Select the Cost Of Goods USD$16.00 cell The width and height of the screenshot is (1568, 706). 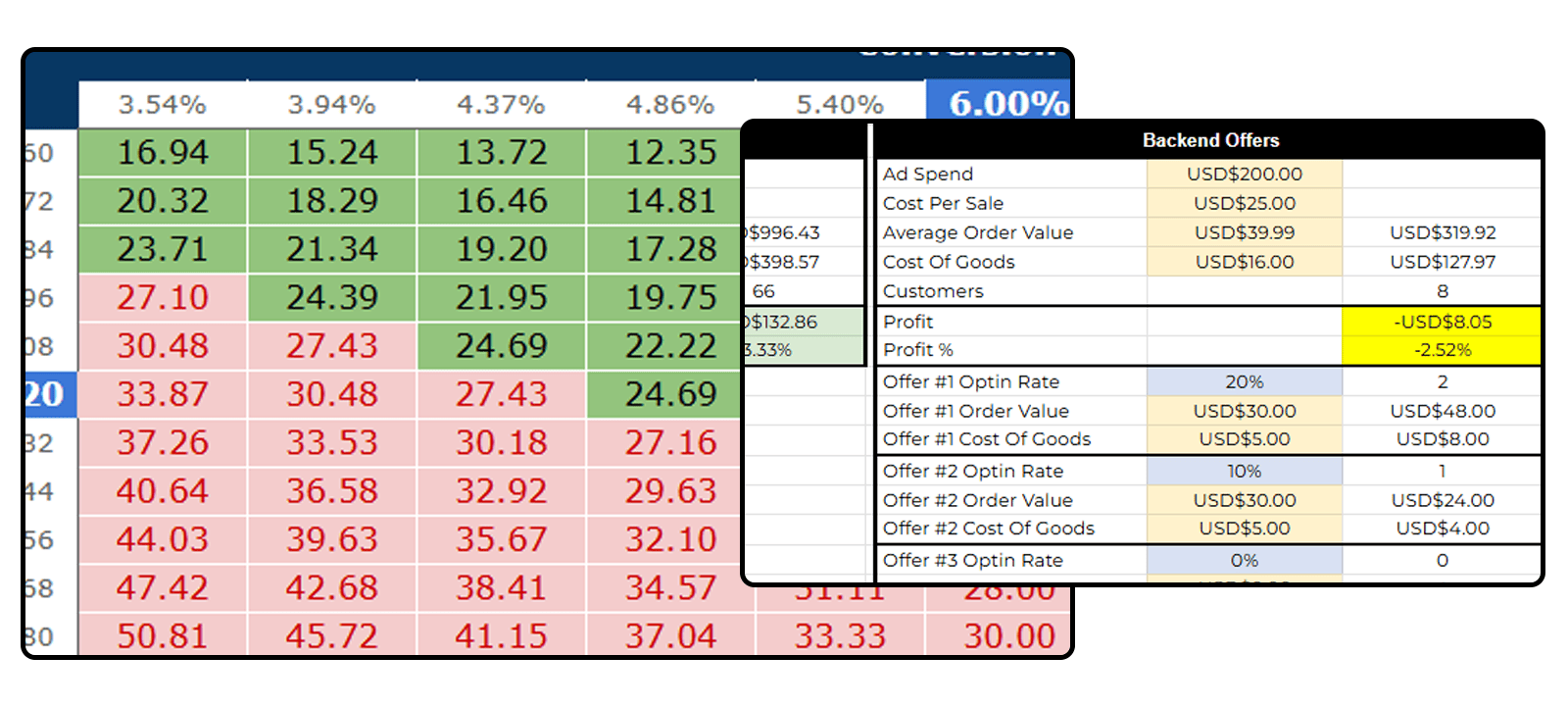pos(1245,262)
